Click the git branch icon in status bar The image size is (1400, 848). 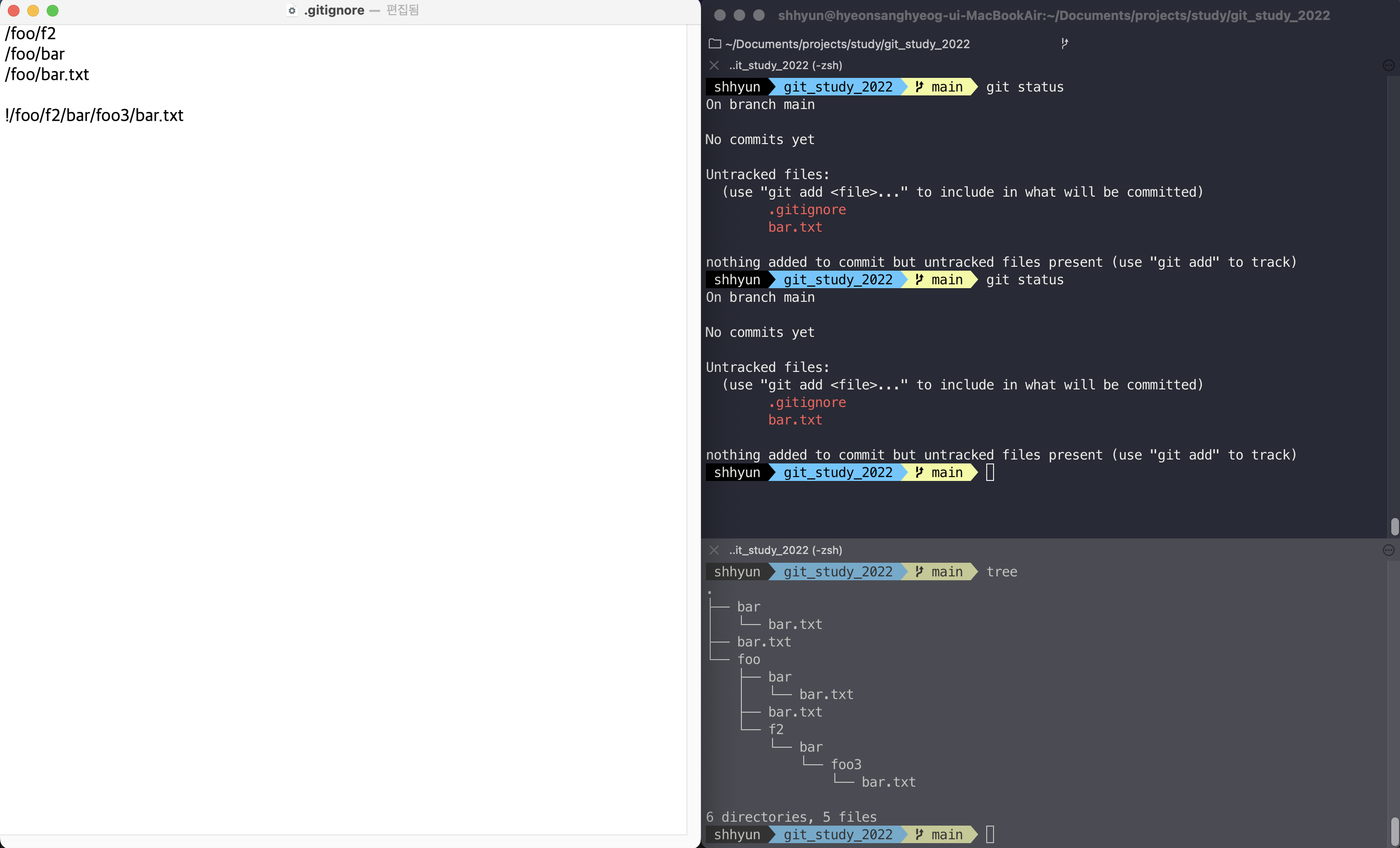click(x=1064, y=43)
